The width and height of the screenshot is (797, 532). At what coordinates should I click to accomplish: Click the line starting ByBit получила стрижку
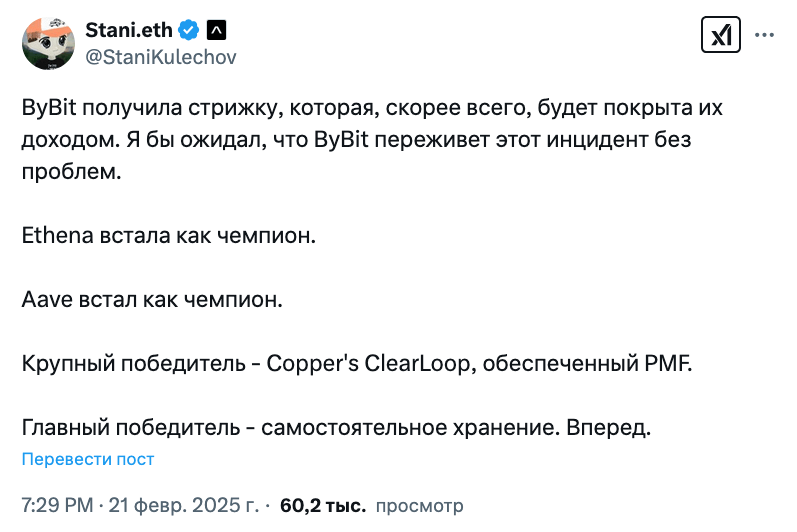pyautogui.click(x=372, y=108)
